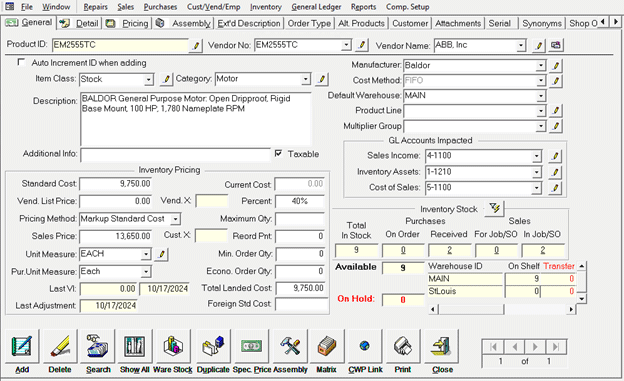624x381 pixels.
Task: Click edit pencil next to Cost Method
Action: 556,81
